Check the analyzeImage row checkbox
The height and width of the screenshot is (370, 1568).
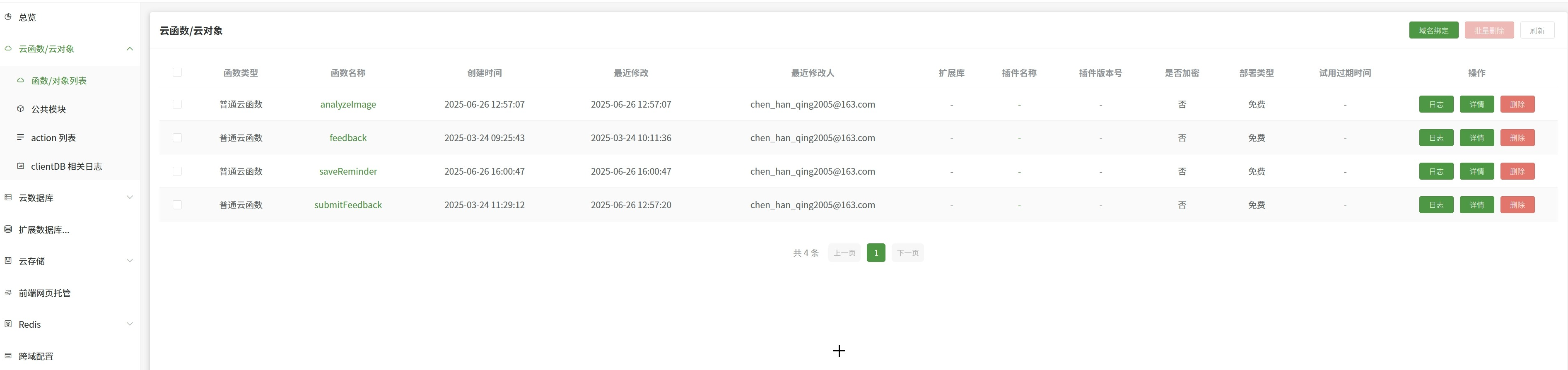click(x=177, y=104)
